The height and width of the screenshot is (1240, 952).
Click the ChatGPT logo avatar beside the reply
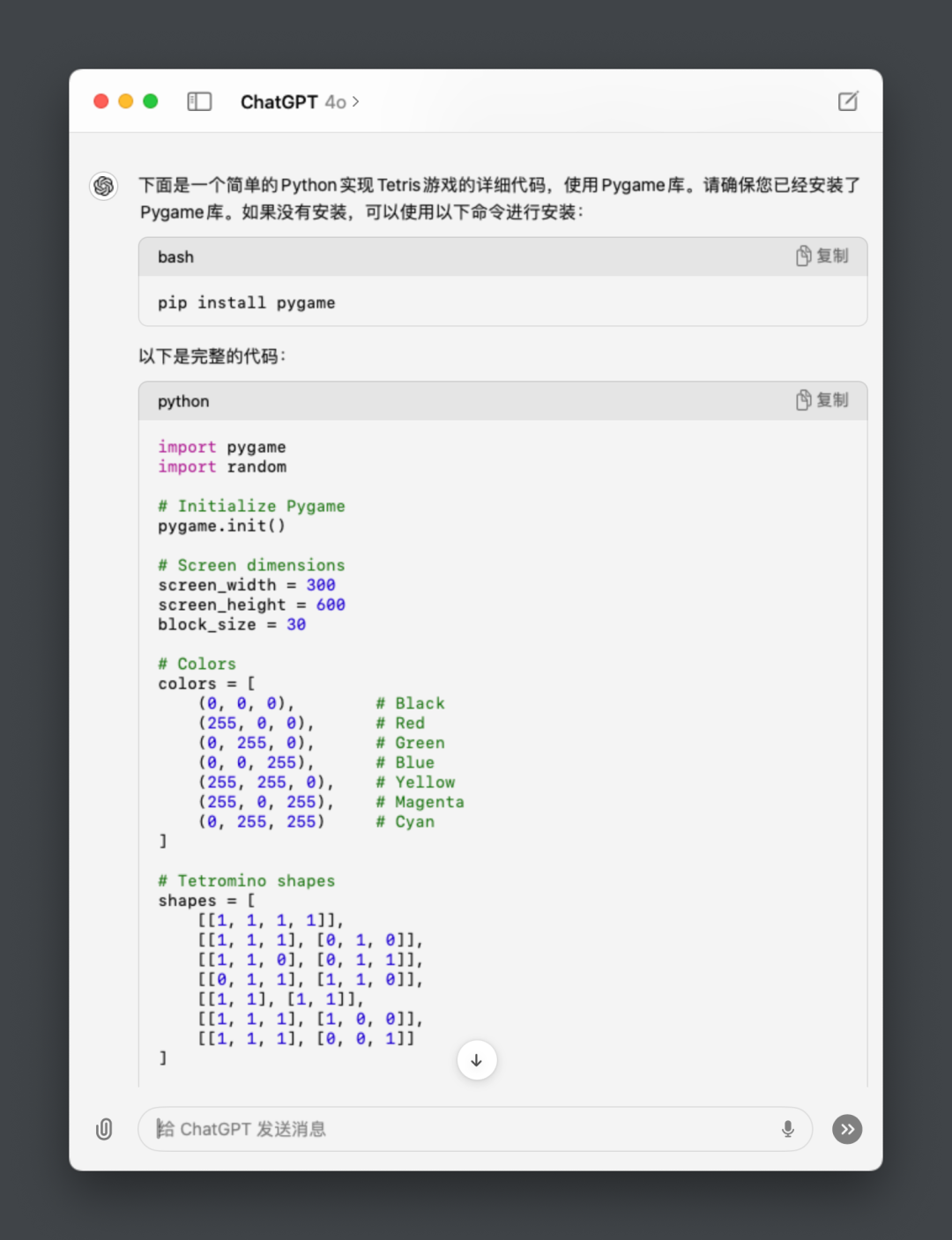103,186
